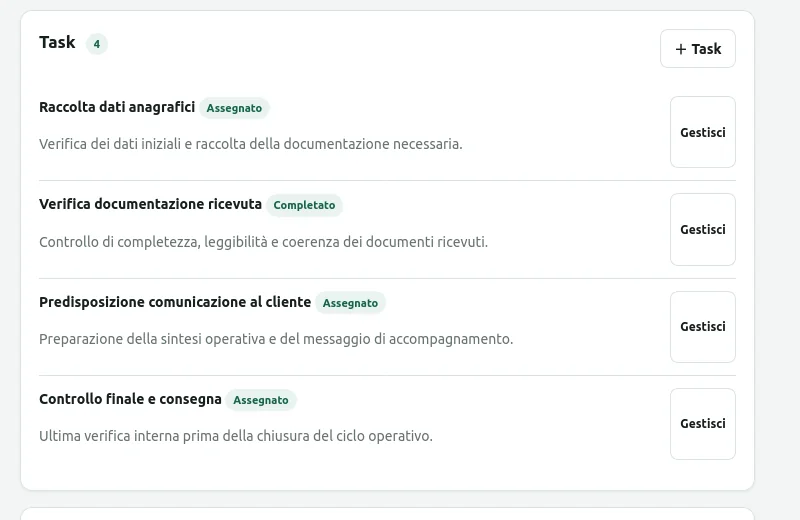Image resolution: width=800 pixels, height=520 pixels.
Task: Open Gestisci for Raccolta dati anagrafici
Action: pyautogui.click(x=703, y=132)
